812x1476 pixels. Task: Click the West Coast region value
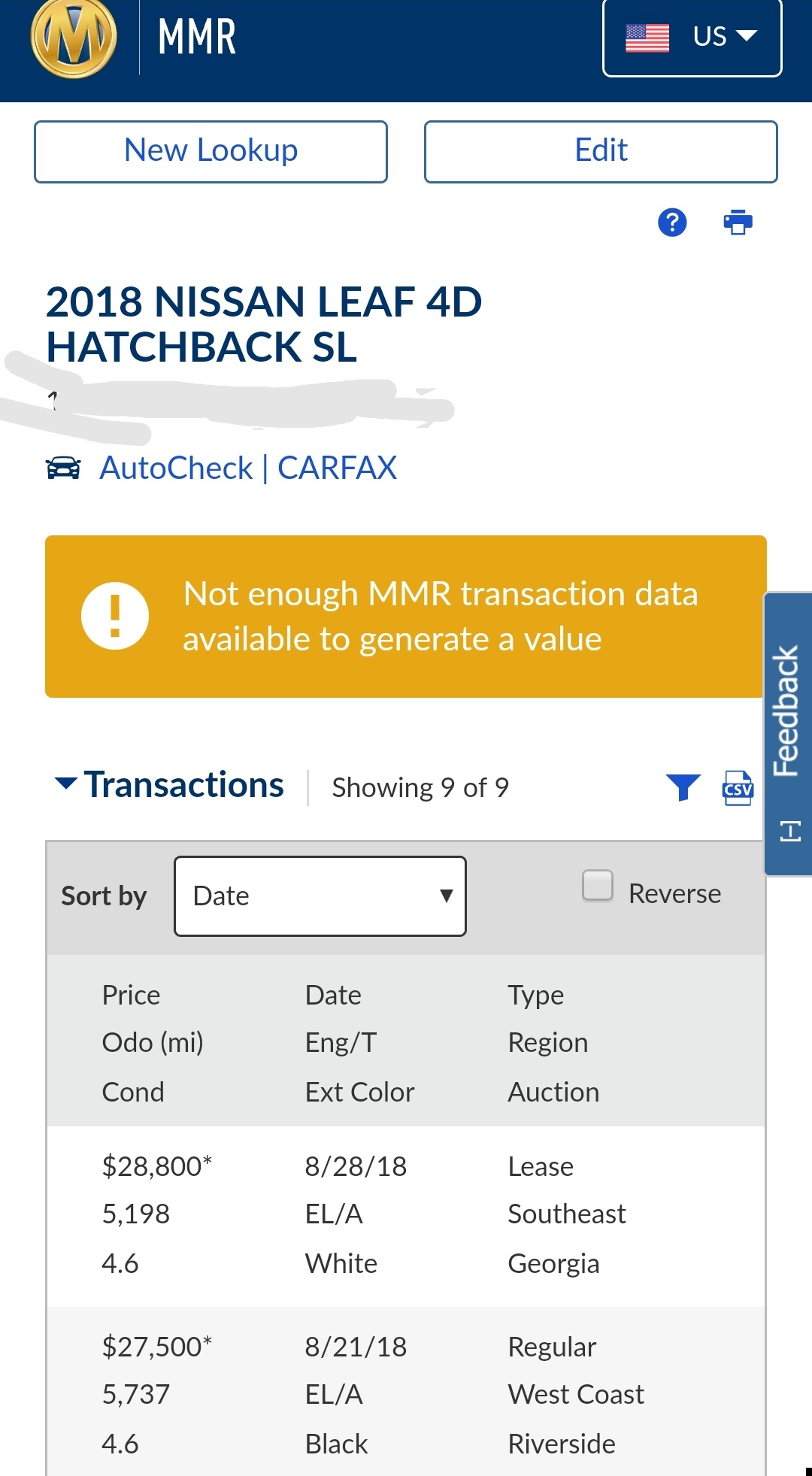tap(577, 1394)
